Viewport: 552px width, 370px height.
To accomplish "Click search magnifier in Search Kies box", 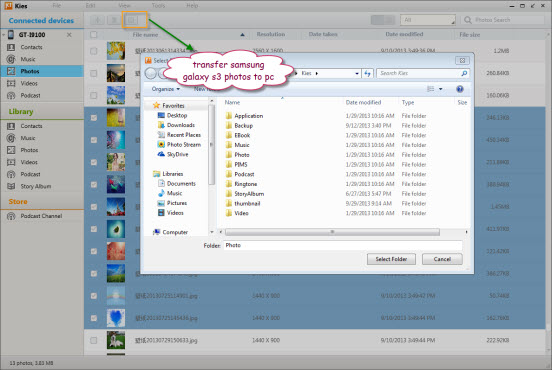I will 464,73.
